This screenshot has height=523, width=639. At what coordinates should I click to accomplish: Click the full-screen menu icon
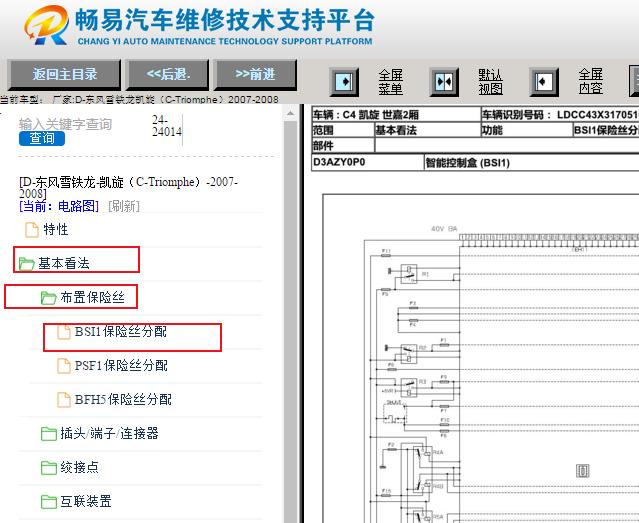pyautogui.click(x=344, y=82)
